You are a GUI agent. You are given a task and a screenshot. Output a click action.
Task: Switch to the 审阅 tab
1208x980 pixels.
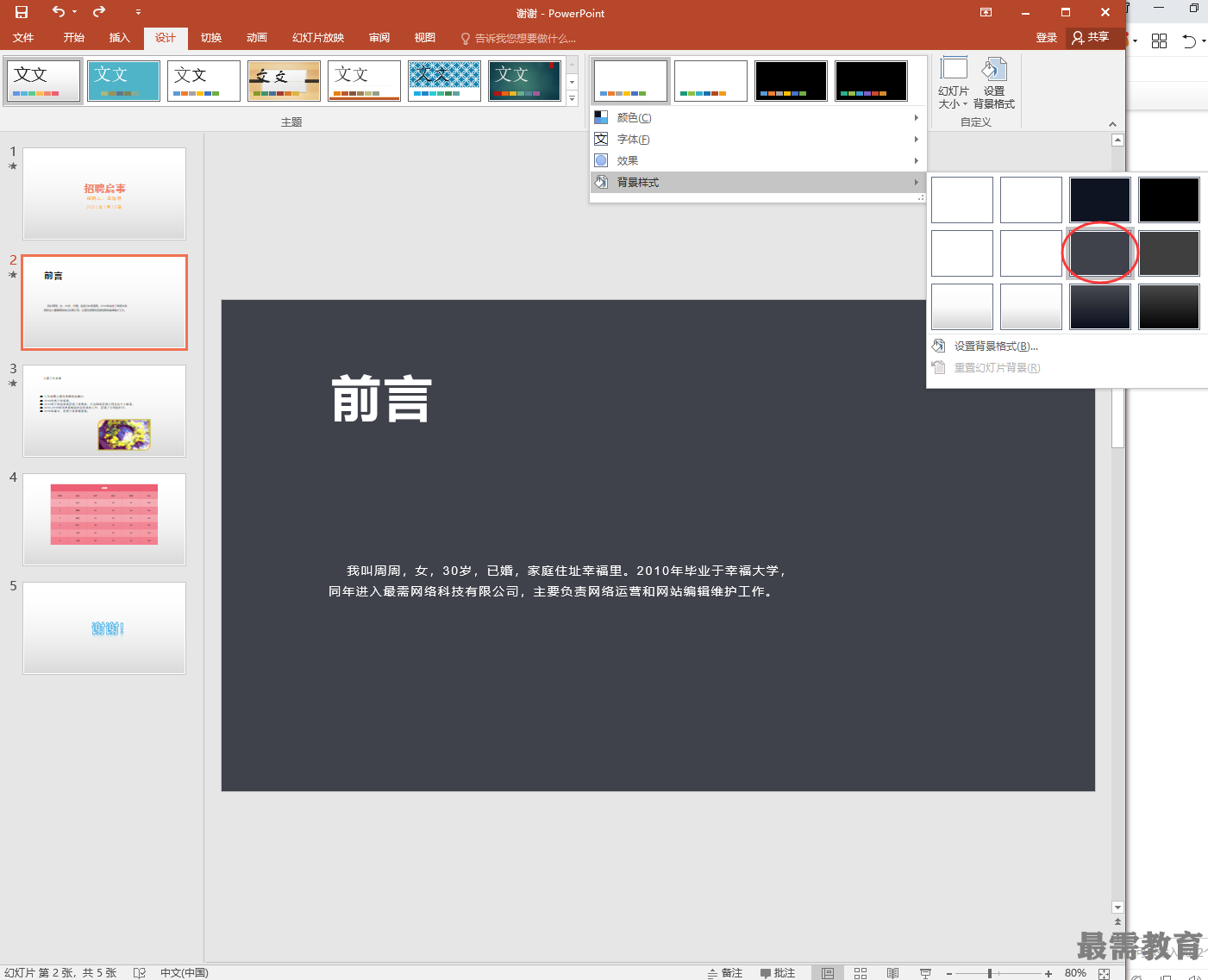[x=379, y=38]
